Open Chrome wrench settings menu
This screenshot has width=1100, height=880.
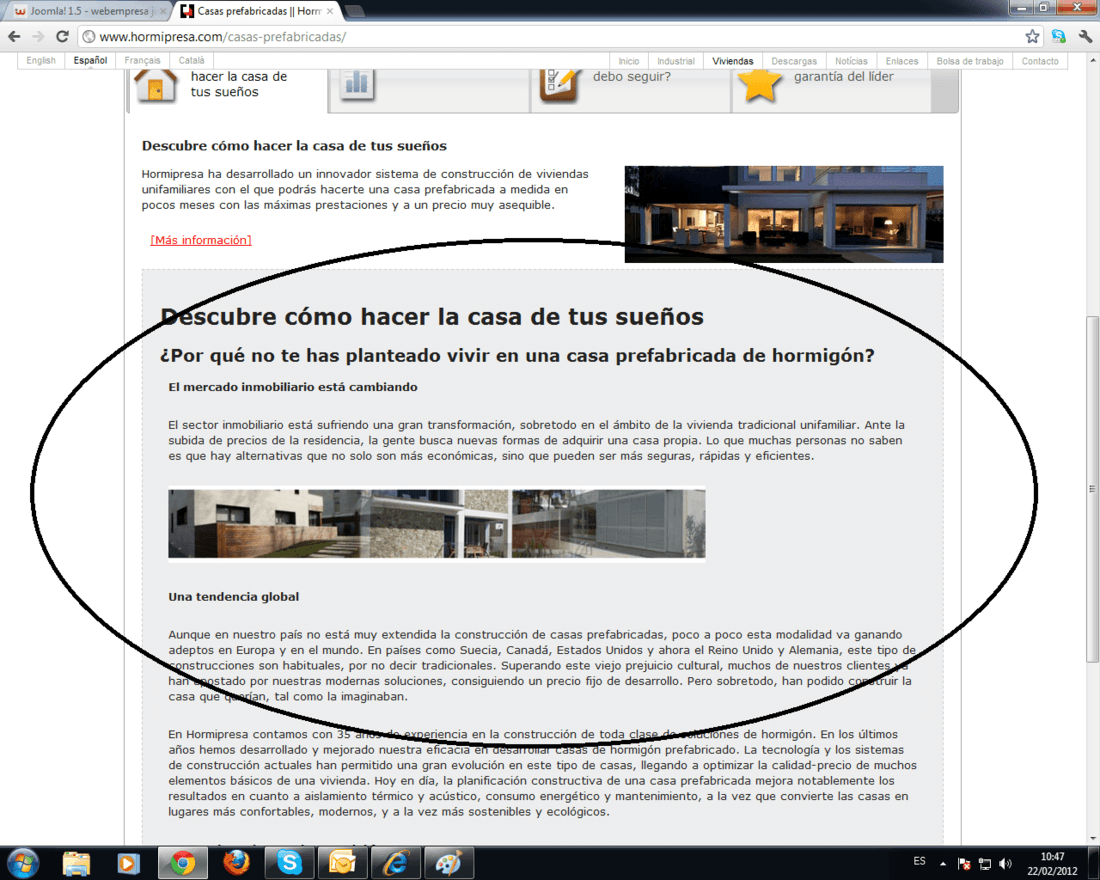(x=1085, y=36)
